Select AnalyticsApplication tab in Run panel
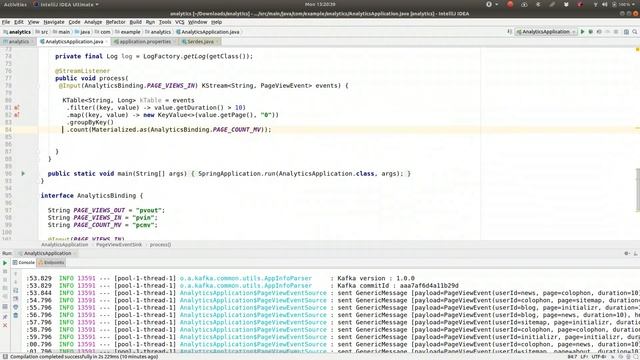The width and height of the screenshot is (640, 360). [47, 253]
